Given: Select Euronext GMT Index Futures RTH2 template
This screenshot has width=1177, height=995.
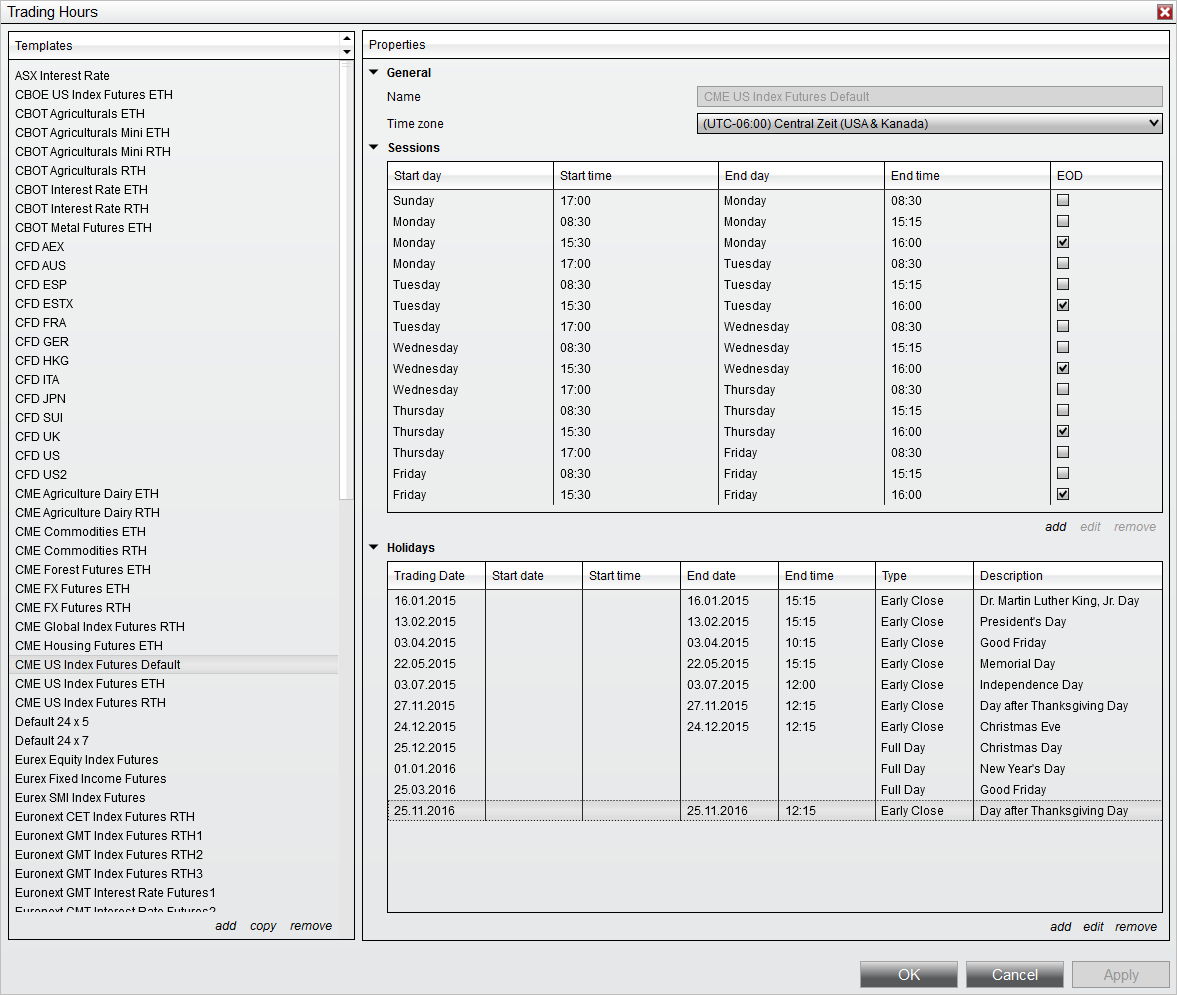Looking at the screenshot, I should pyautogui.click(x=173, y=855).
